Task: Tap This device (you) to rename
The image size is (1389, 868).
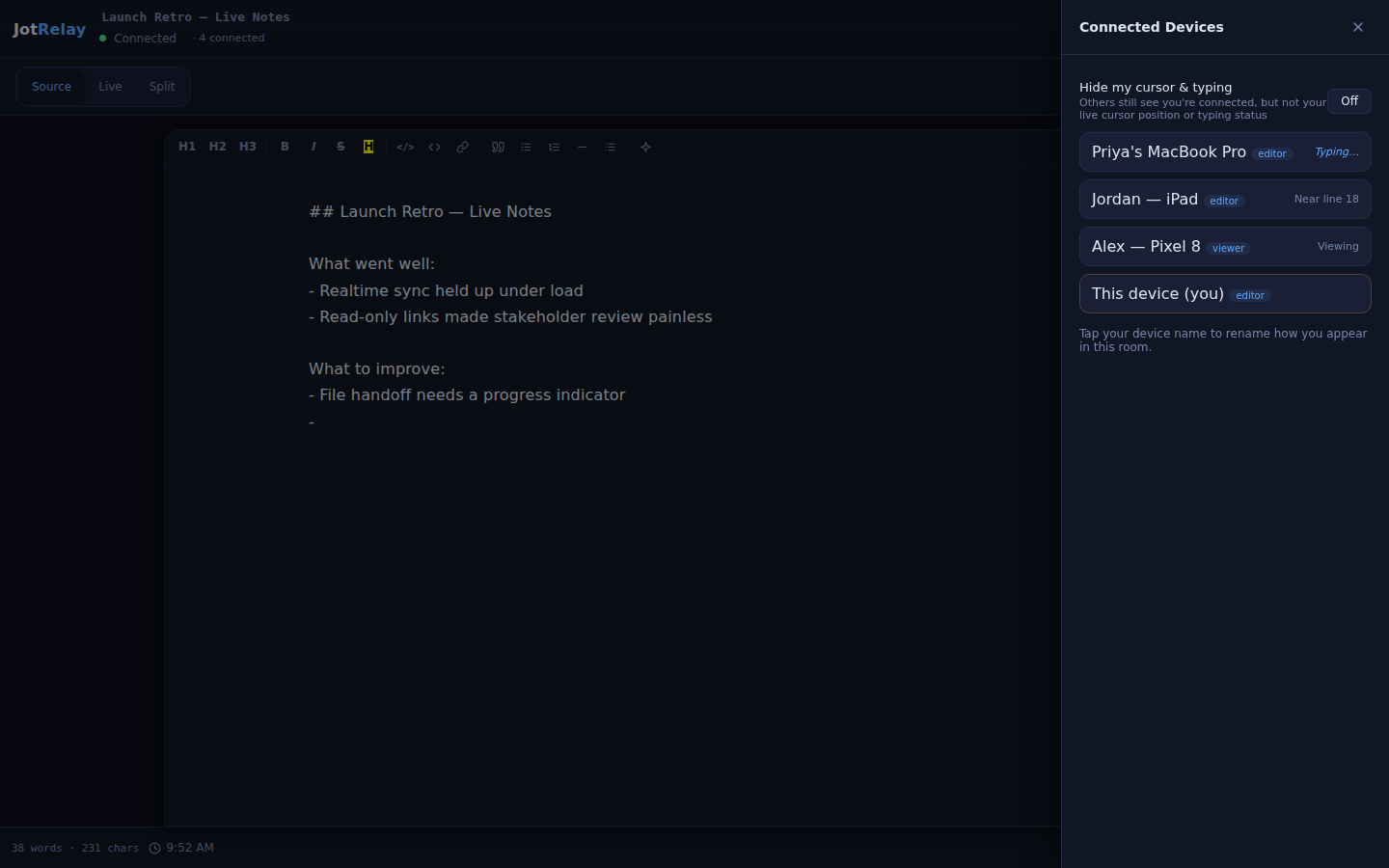Action: click(x=1225, y=294)
